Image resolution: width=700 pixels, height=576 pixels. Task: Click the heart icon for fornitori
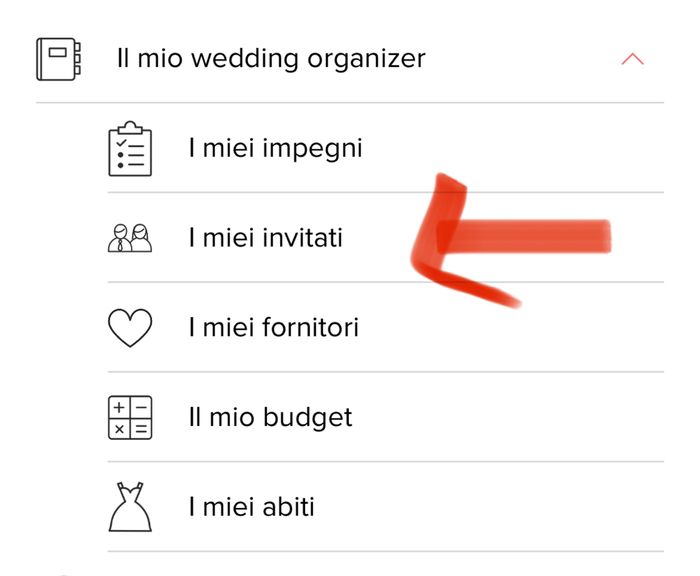tap(130, 328)
